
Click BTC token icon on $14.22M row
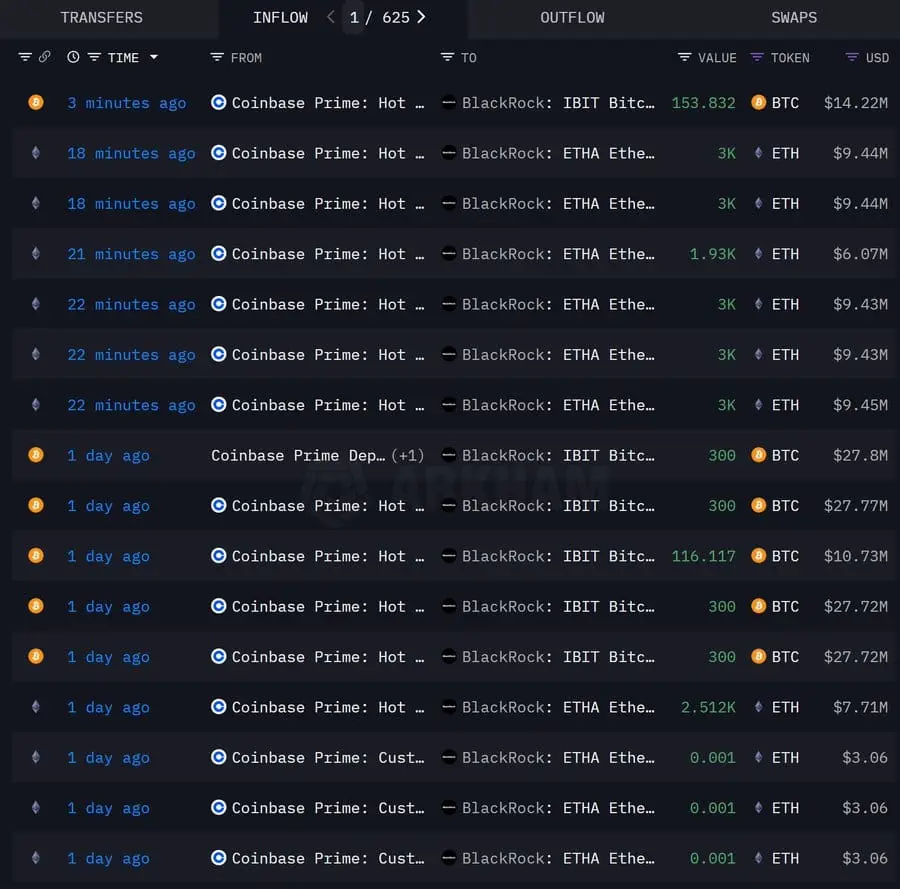(758, 103)
